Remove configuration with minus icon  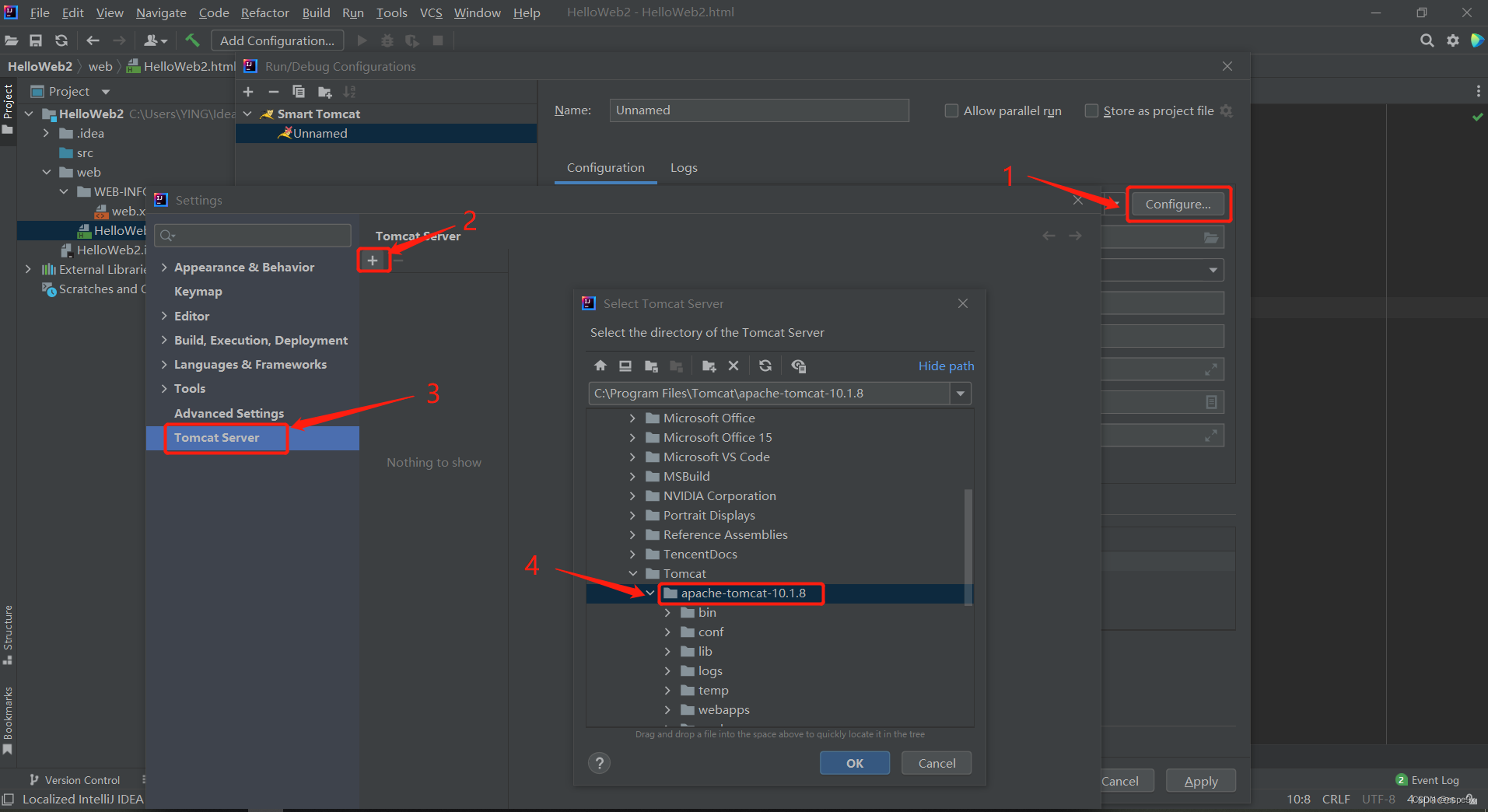coord(273,92)
